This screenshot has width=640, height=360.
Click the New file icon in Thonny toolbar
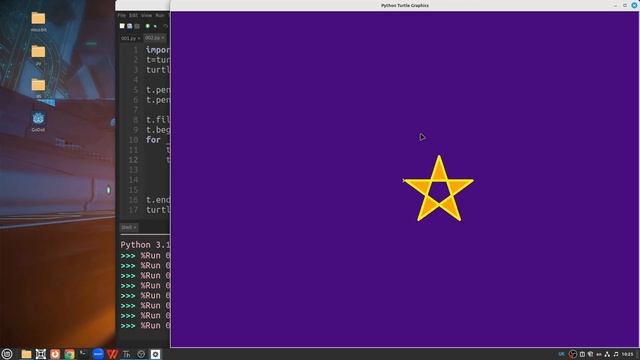[122, 26]
